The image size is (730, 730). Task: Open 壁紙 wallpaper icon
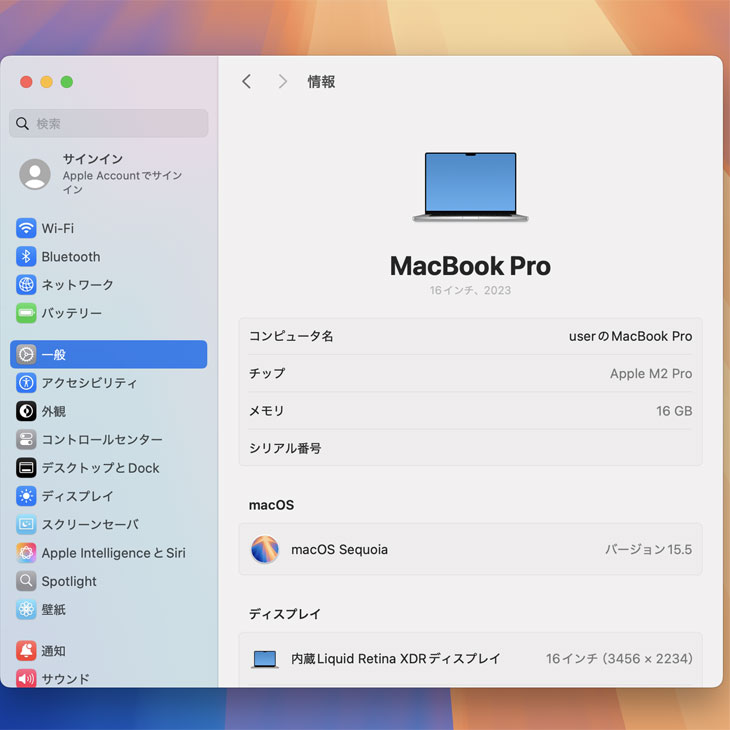pyautogui.click(x=26, y=609)
